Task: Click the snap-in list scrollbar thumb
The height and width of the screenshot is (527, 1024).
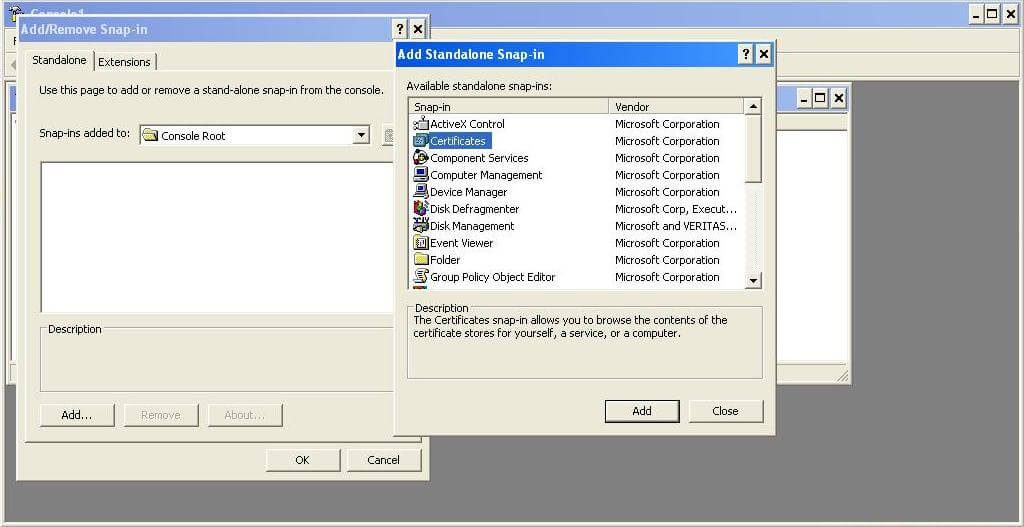Action: (x=753, y=148)
